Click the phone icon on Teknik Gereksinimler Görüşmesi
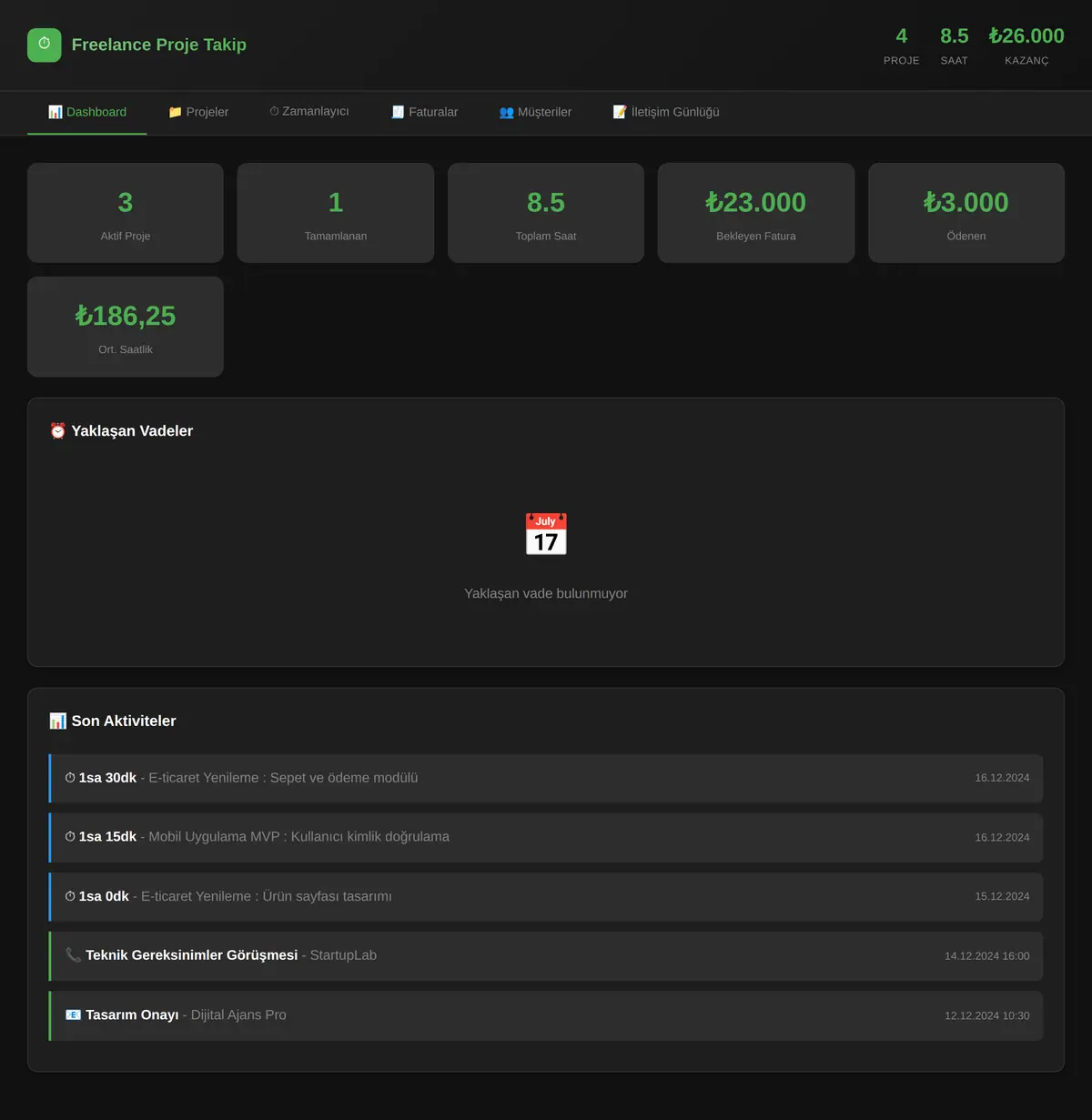Image resolution: width=1092 pixels, height=1120 pixels. tap(73, 955)
